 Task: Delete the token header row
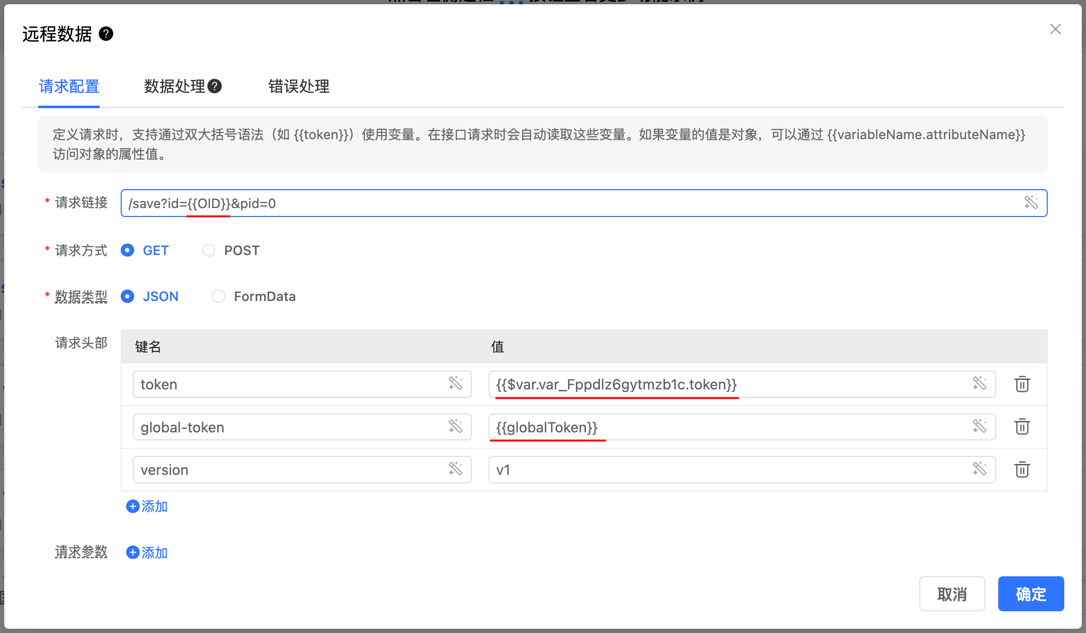[x=1022, y=384]
